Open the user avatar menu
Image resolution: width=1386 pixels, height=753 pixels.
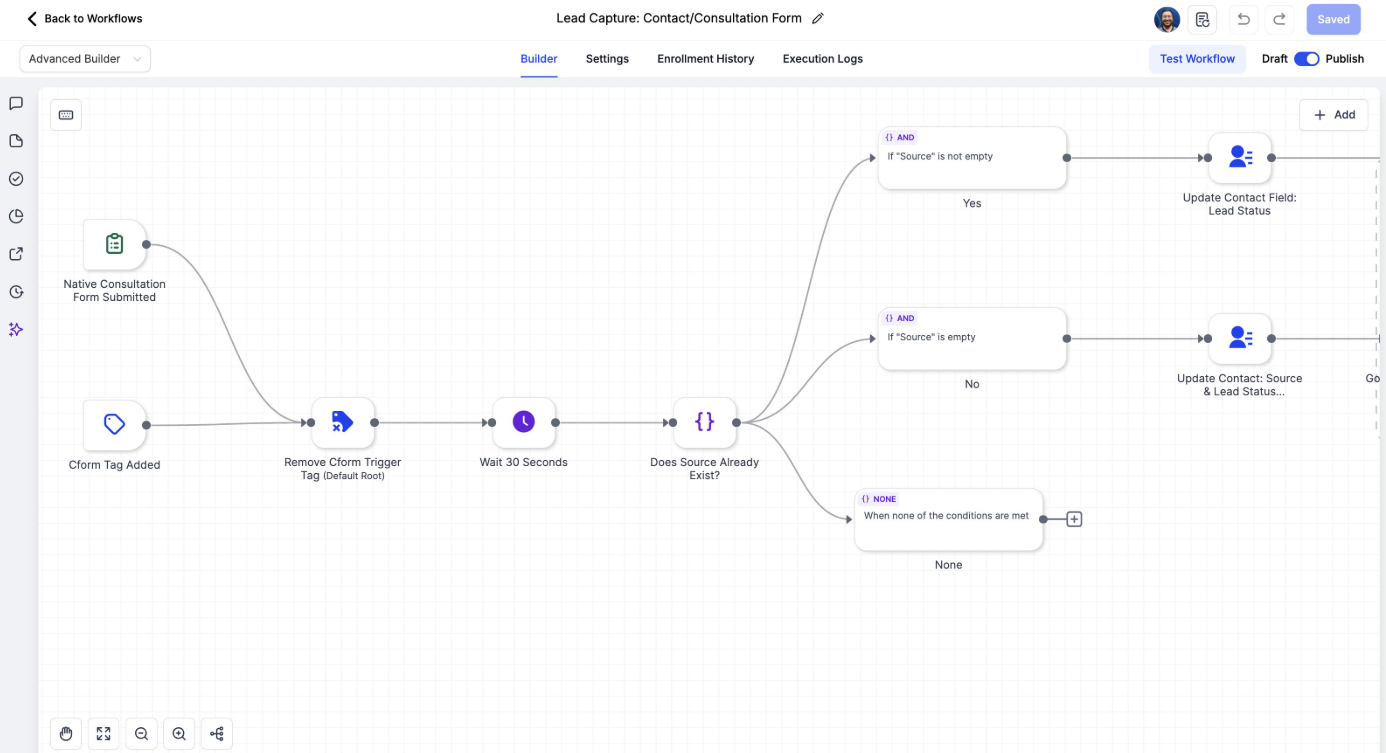pos(1167,19)
